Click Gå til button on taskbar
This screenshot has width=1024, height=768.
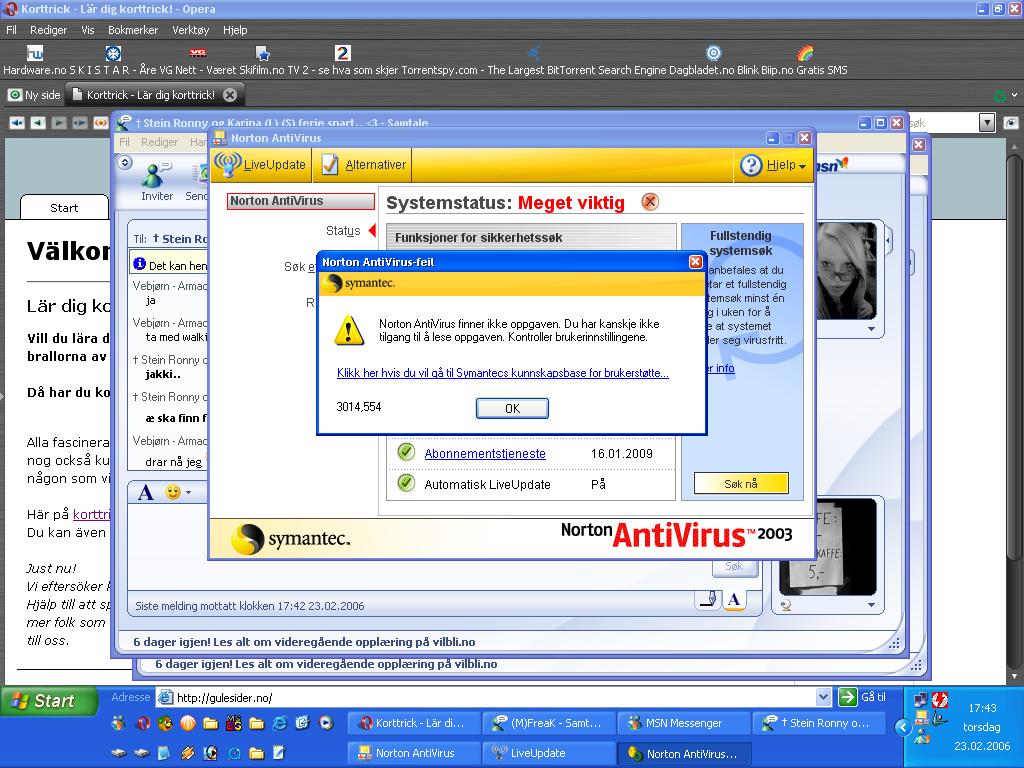pos(862,697)
